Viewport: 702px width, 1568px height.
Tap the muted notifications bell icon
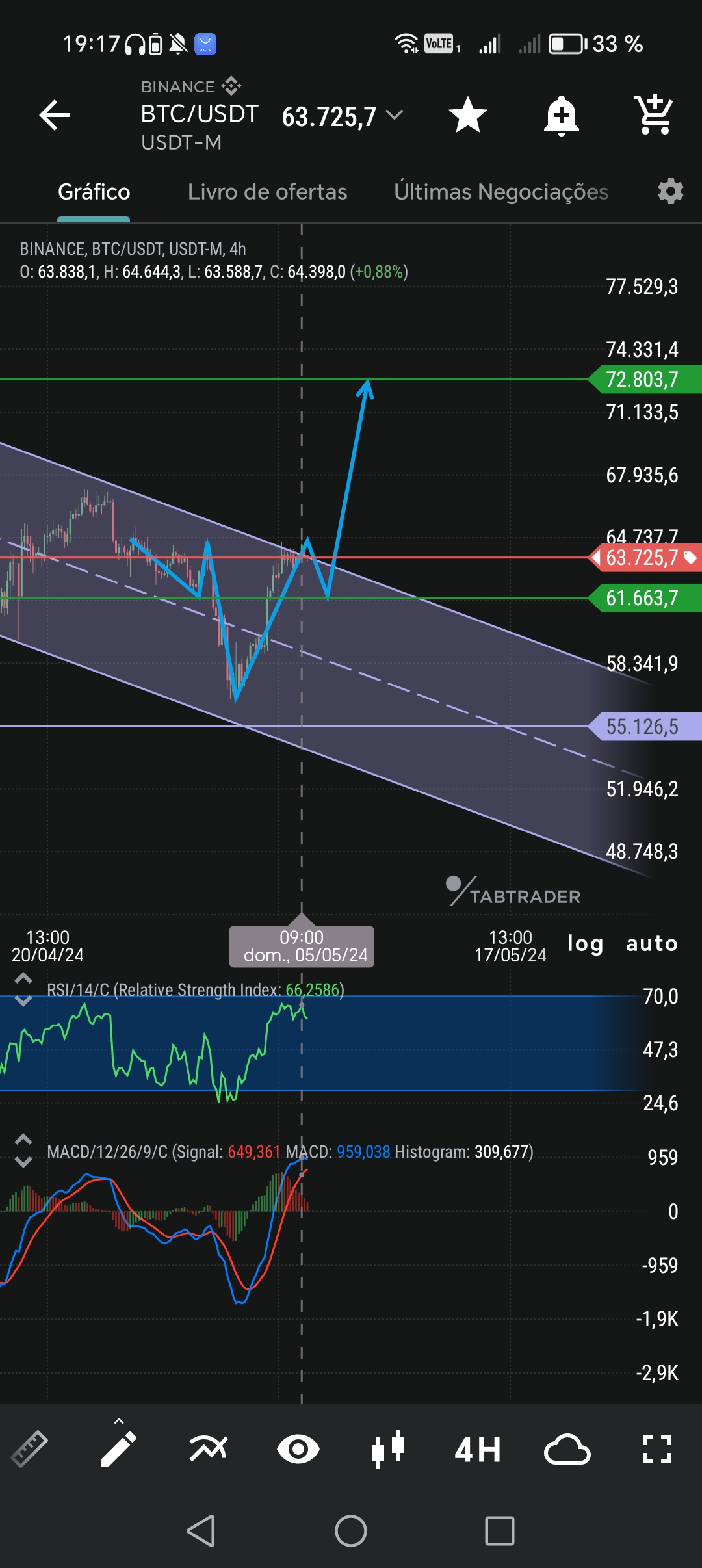point(178,44)
